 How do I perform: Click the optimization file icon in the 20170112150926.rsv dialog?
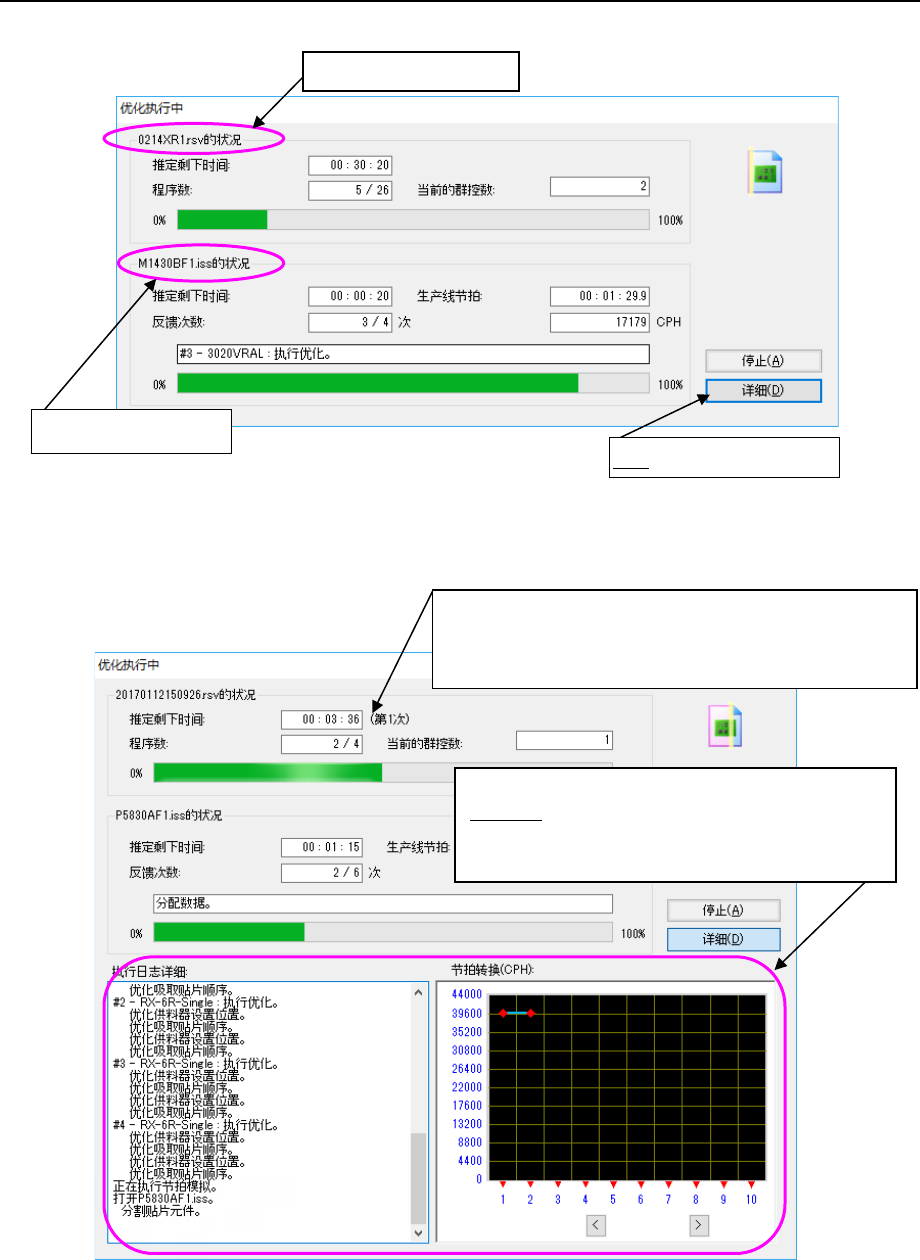[725, 725]
